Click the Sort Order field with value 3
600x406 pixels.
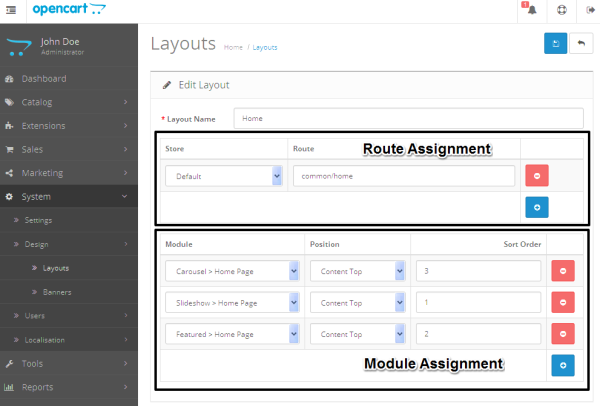478,271
